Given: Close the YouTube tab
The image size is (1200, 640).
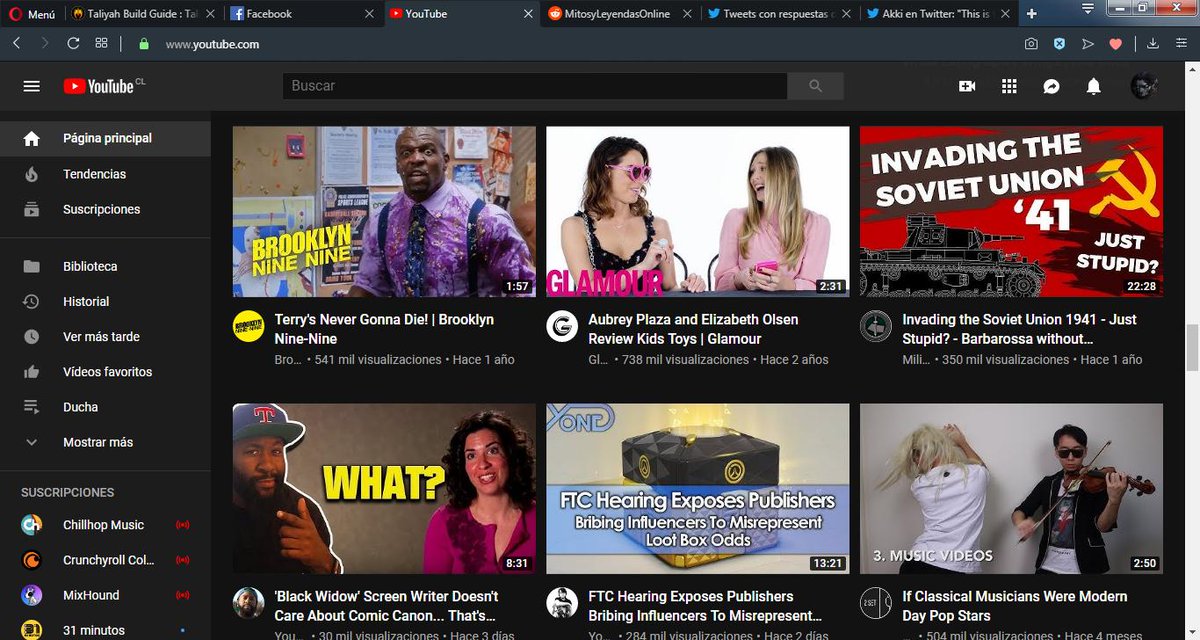Looking at the screenshot, I should tap(529, 14).
